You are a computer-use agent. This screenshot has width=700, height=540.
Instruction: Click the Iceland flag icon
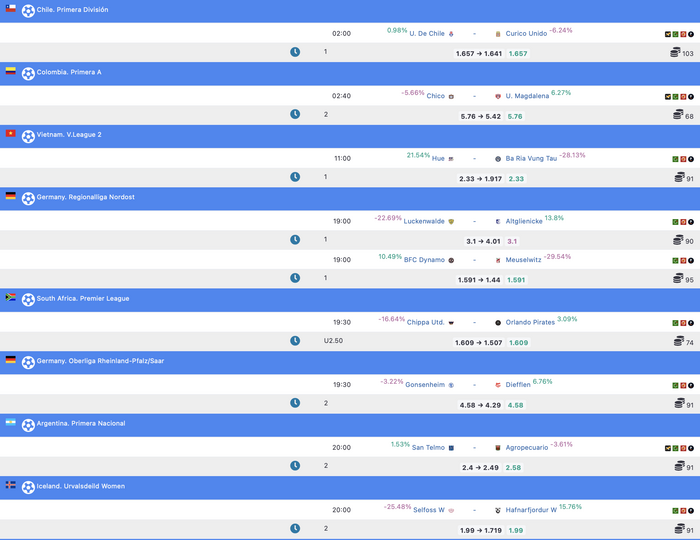pyautogui.click(x=11, y=485)
